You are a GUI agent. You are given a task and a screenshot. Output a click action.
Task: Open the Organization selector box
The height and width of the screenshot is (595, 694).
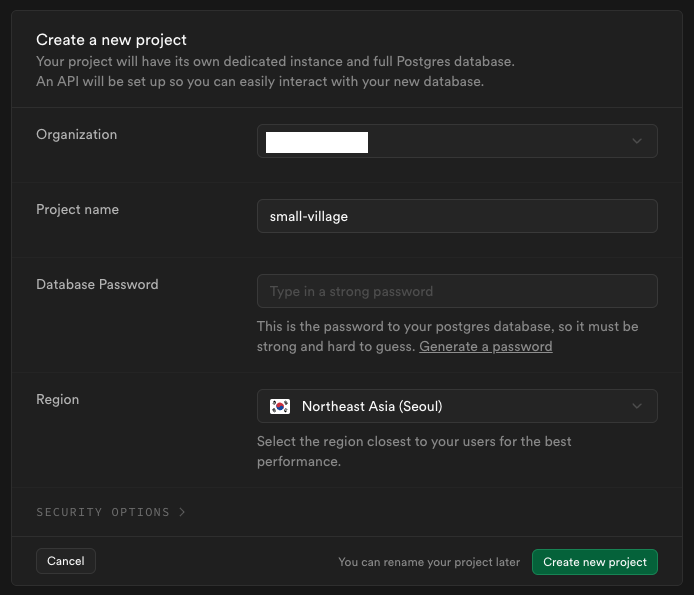tap(457, 141)
